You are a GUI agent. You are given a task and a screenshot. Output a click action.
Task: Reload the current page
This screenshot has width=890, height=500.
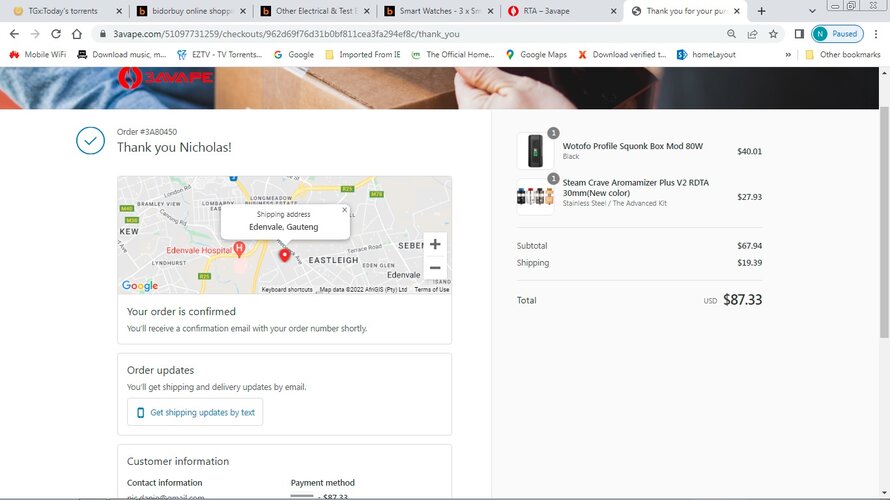[56, 34]
